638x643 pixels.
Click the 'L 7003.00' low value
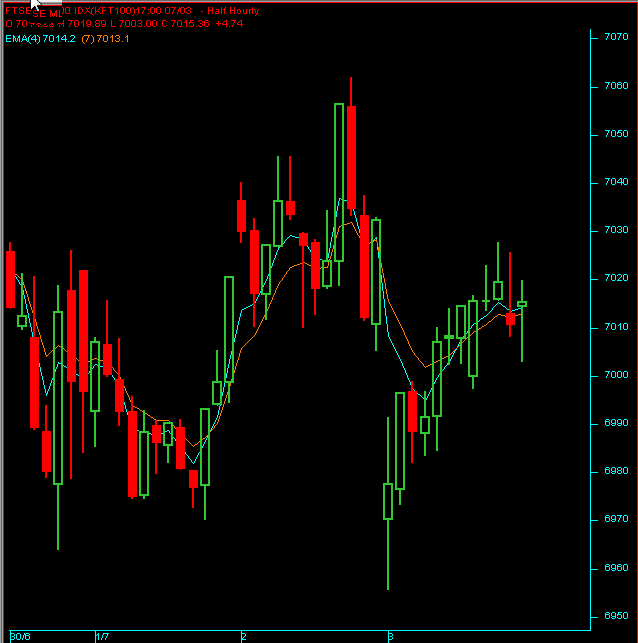[133, 23]
